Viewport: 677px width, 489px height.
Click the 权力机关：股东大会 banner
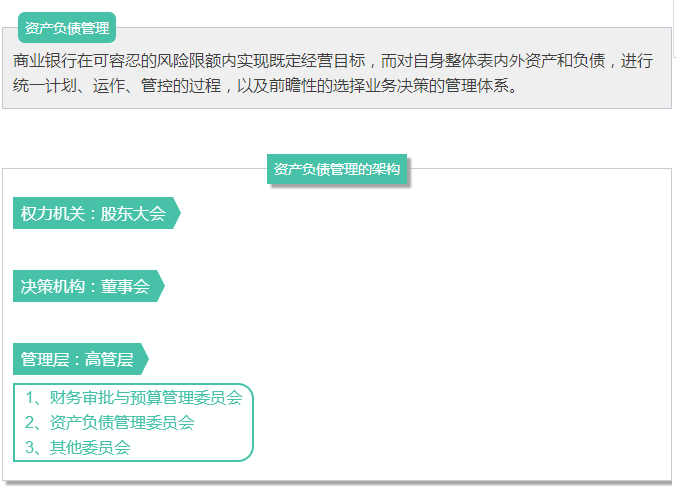(93, 213)
